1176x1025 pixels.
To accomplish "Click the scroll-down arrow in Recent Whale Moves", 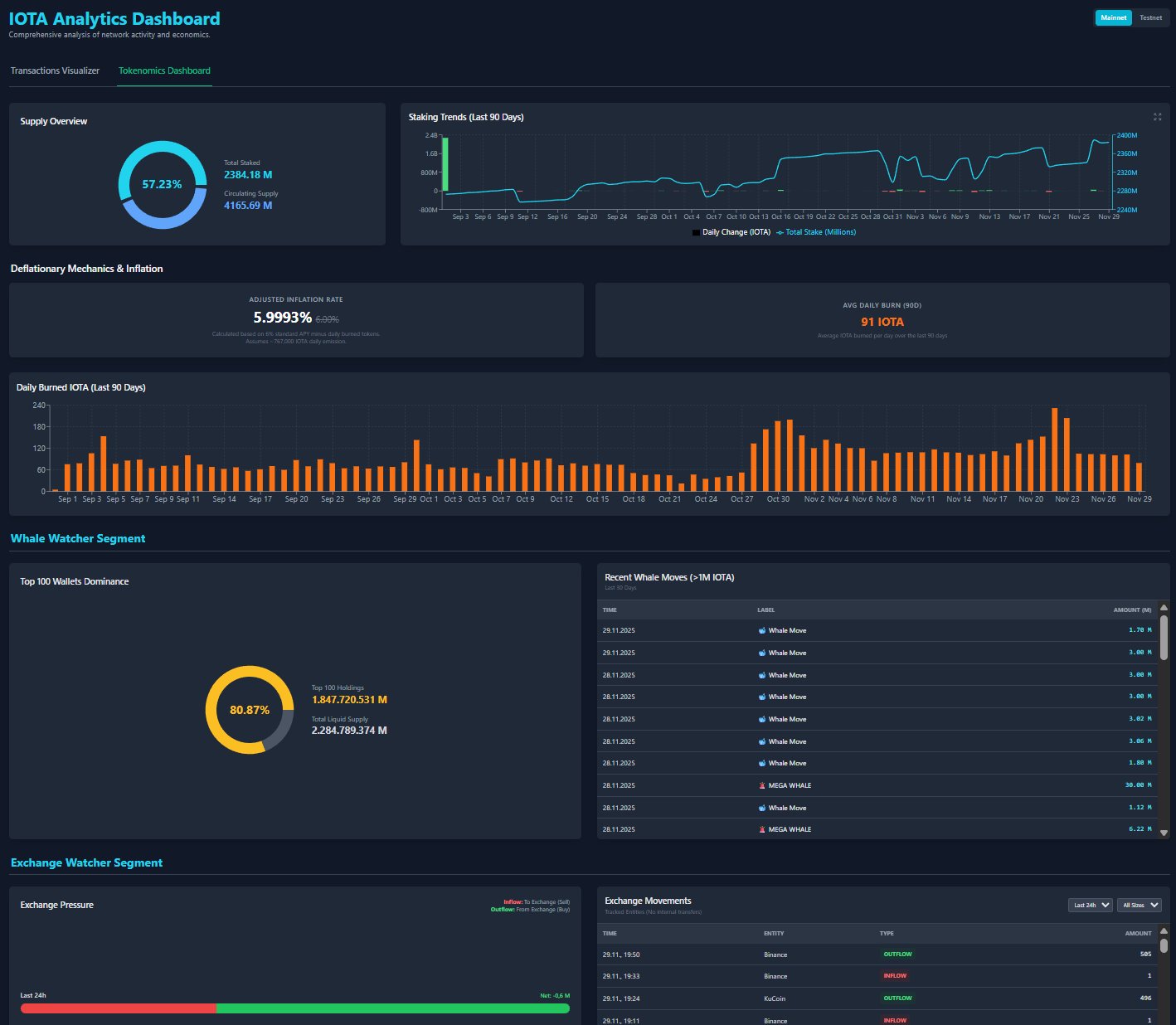I will coord(1164,832).
